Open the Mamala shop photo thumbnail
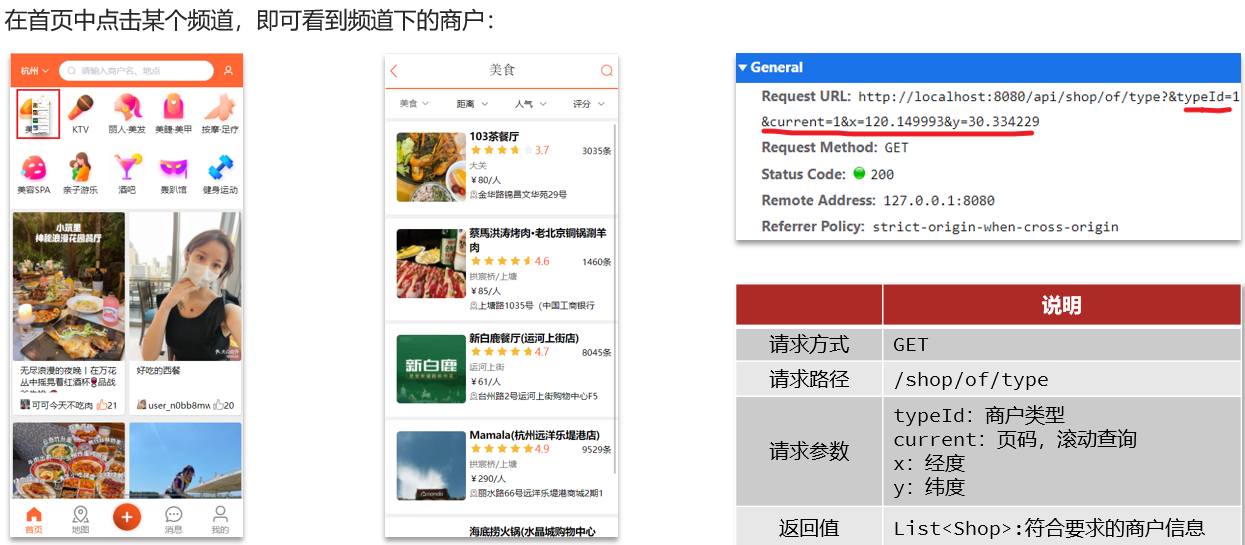The image size is (1245, 545). pos(431,465)
